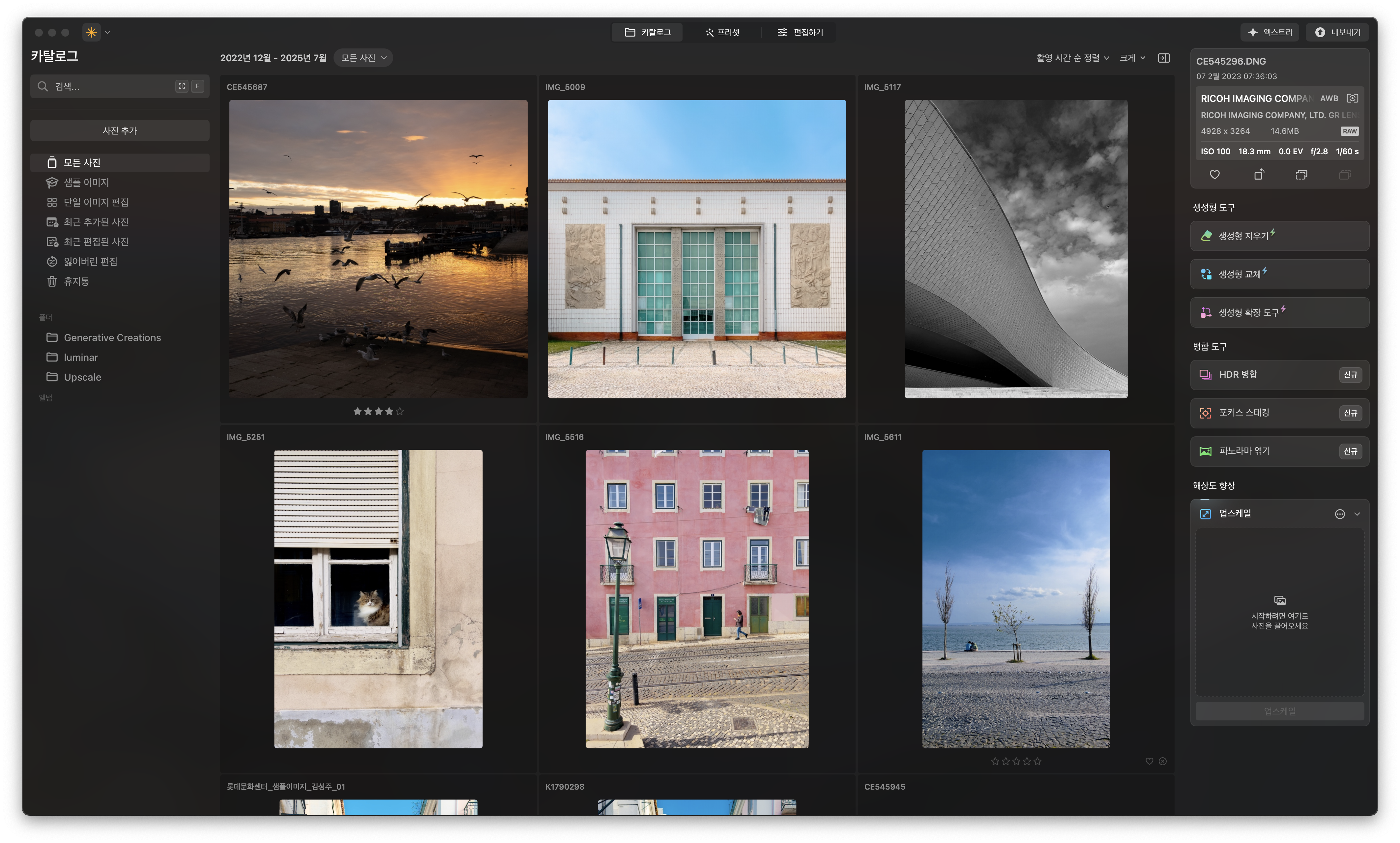Open the 모든 사진 filter dropdown
This screenshot has width=1400, height=843.
364,58
